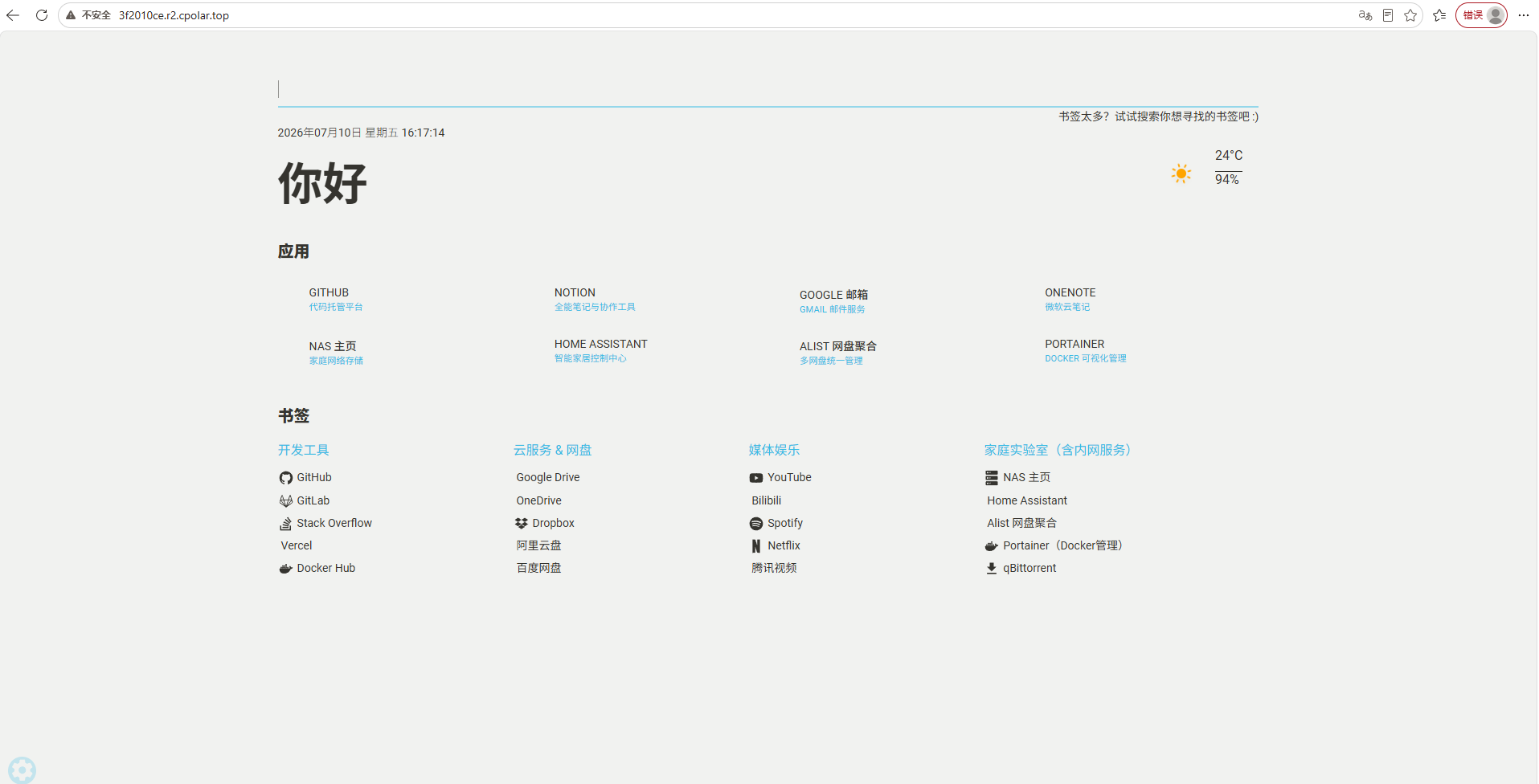Click the GitLab fox icon
Screen dimensions: 1539x784
[x=285, y=500]
